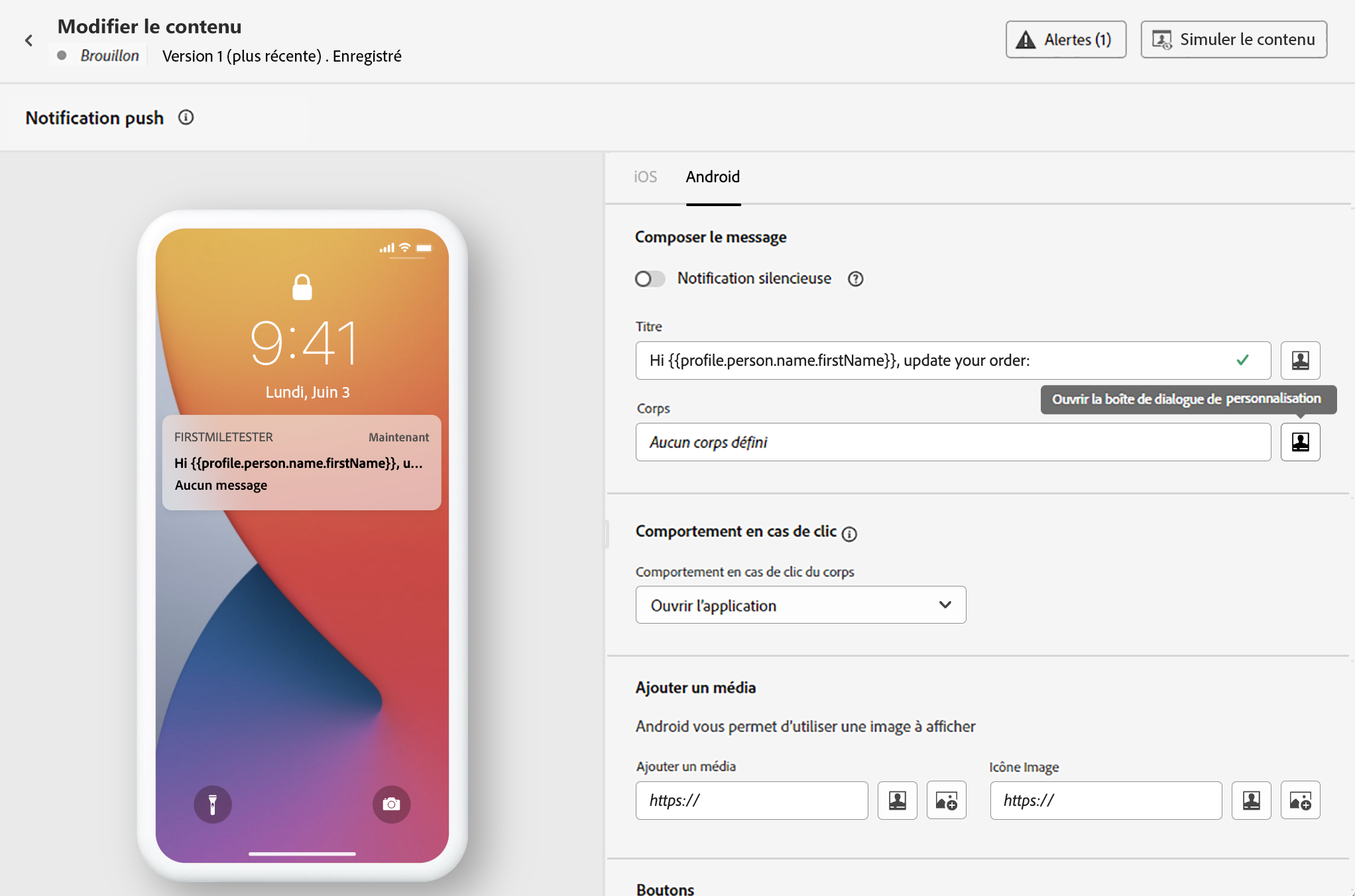Select asset for Ajouter un média field
The image size is (1355, 896).
[946, 801]
